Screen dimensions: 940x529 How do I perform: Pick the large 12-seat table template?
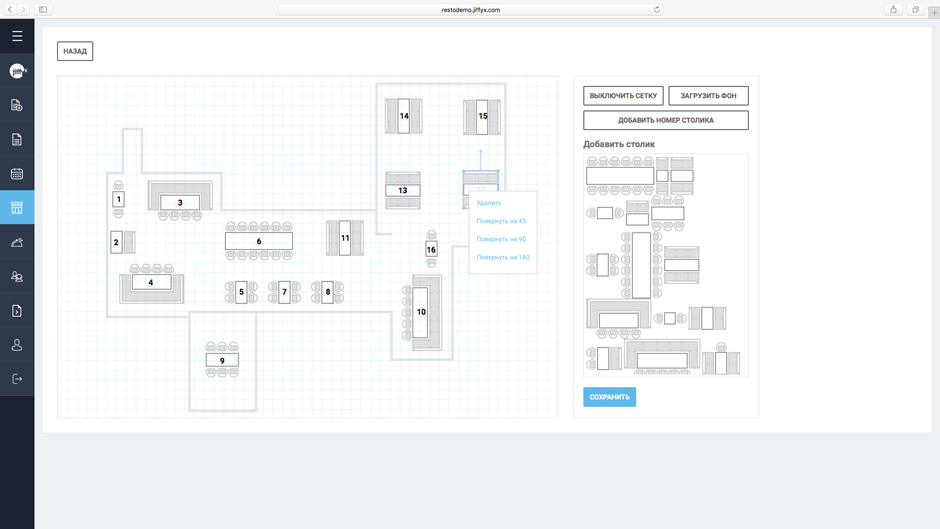coord(620,176)
